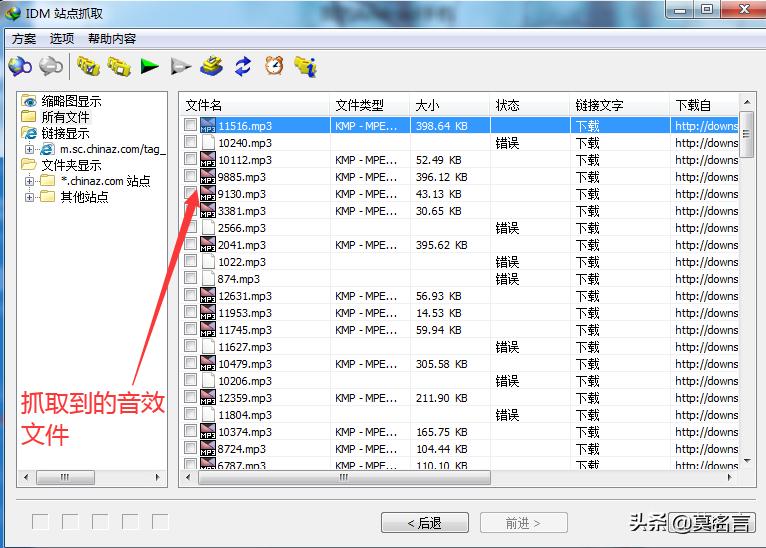Expand the 其他站点 node

point(29,197)
